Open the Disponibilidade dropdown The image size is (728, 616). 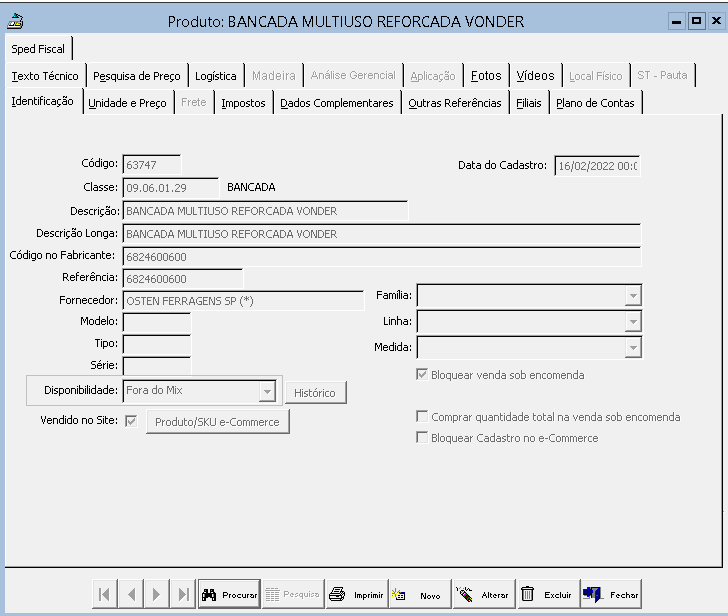267,391
